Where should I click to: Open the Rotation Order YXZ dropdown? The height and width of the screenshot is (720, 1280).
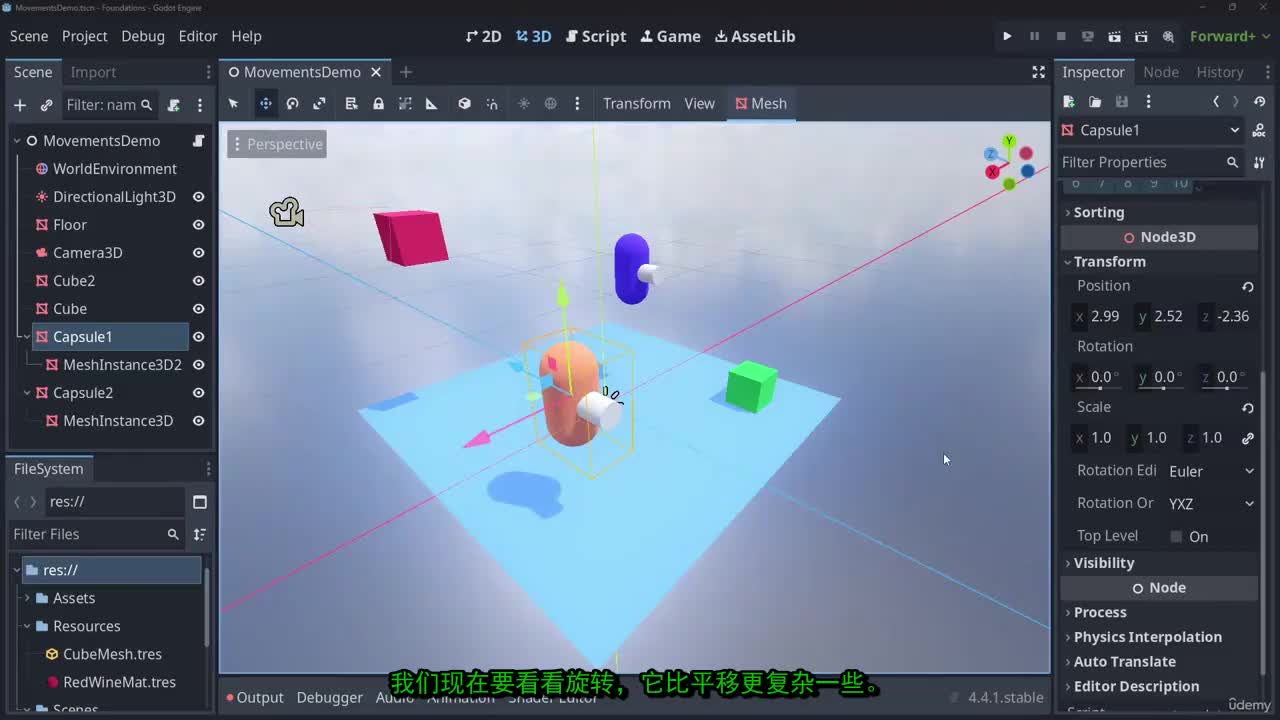click(1210, 503)
